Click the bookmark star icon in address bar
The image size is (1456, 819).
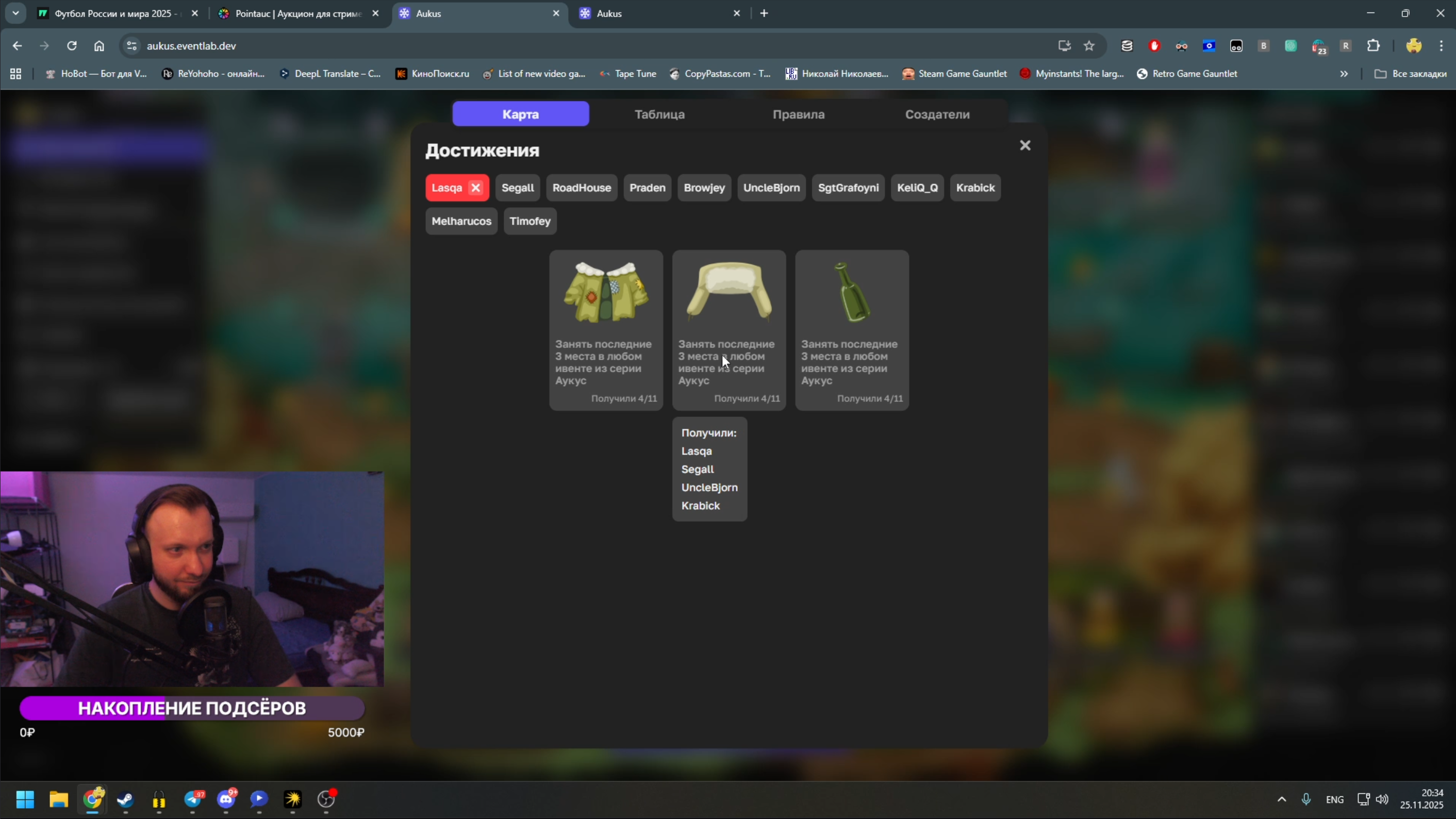tap(1089, 46)
